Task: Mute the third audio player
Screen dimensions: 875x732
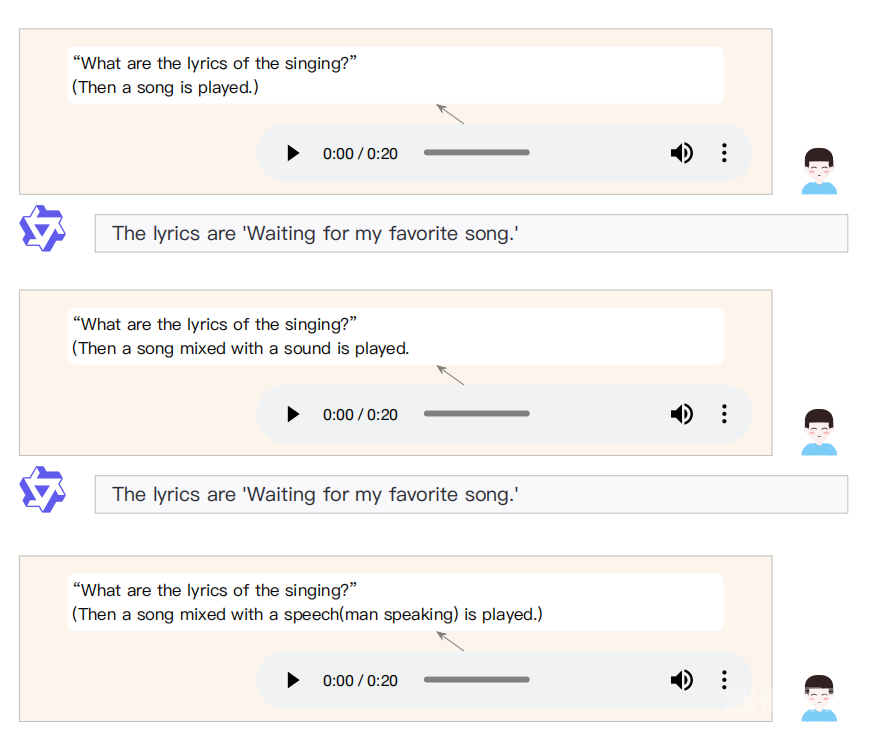Action: 681,680
